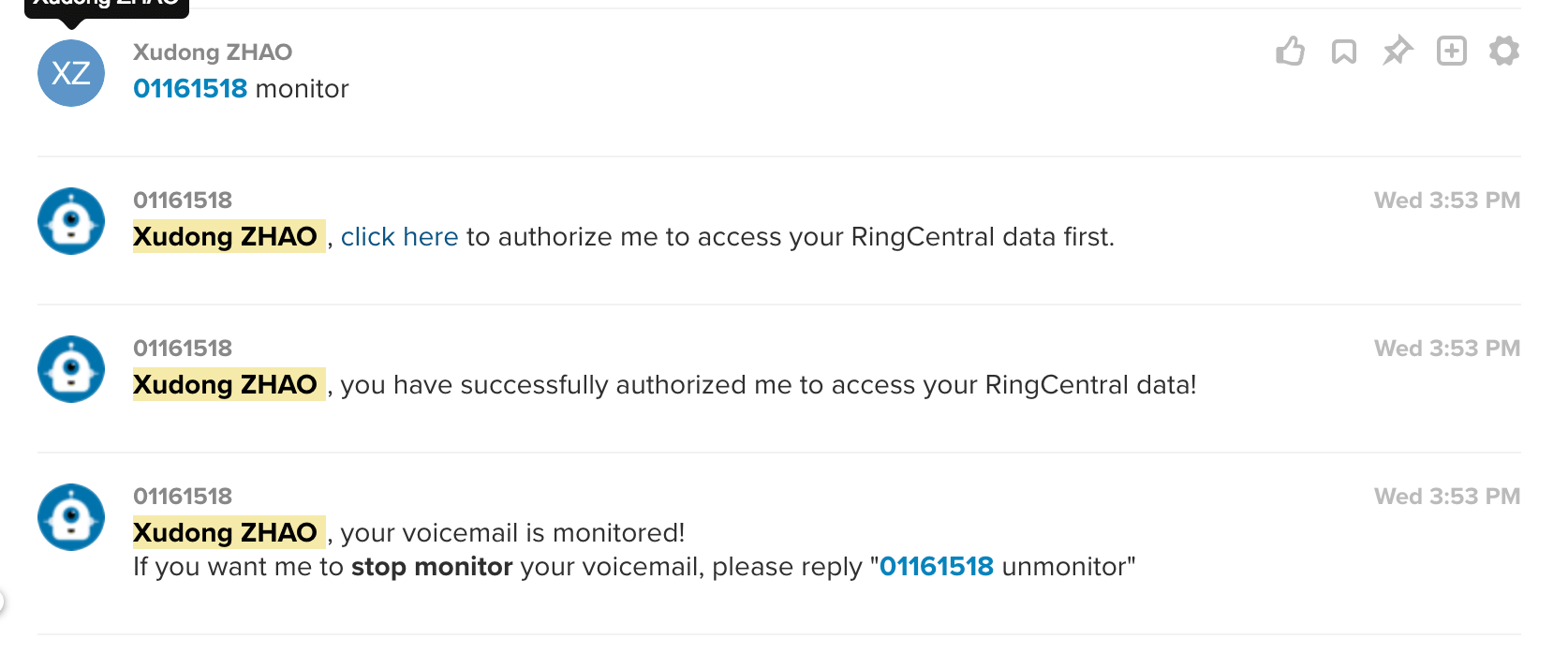Click the XZ avatar of Xudong ZHAO
The image size is (1568, 654).
coord(71,73)
